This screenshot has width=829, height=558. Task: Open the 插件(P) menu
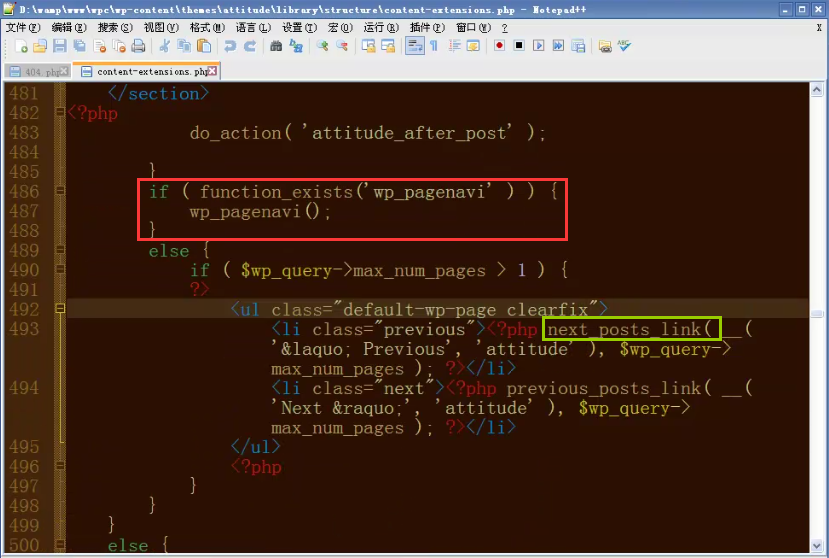[427, 28]
